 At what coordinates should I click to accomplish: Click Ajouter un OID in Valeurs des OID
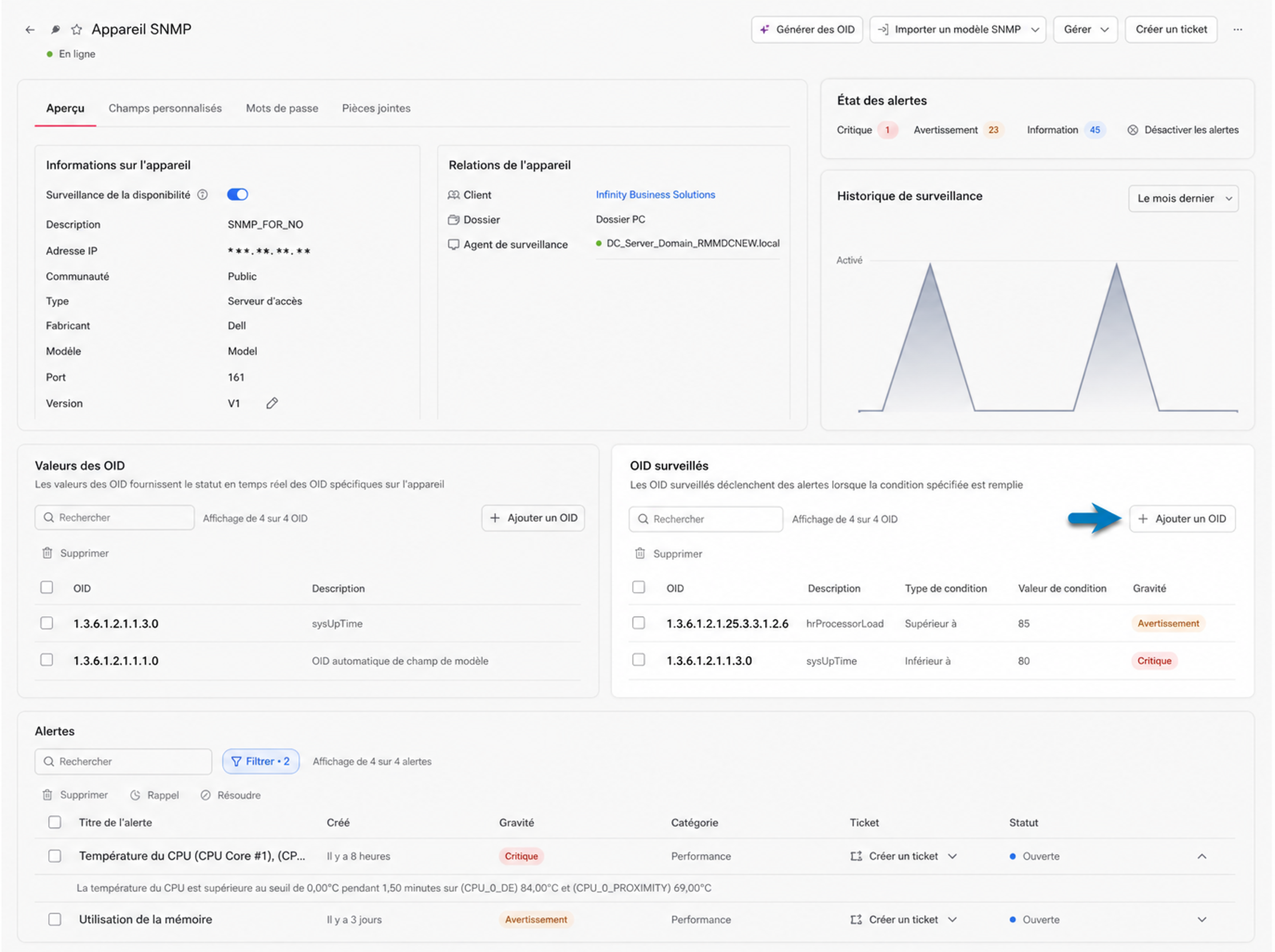533,518
